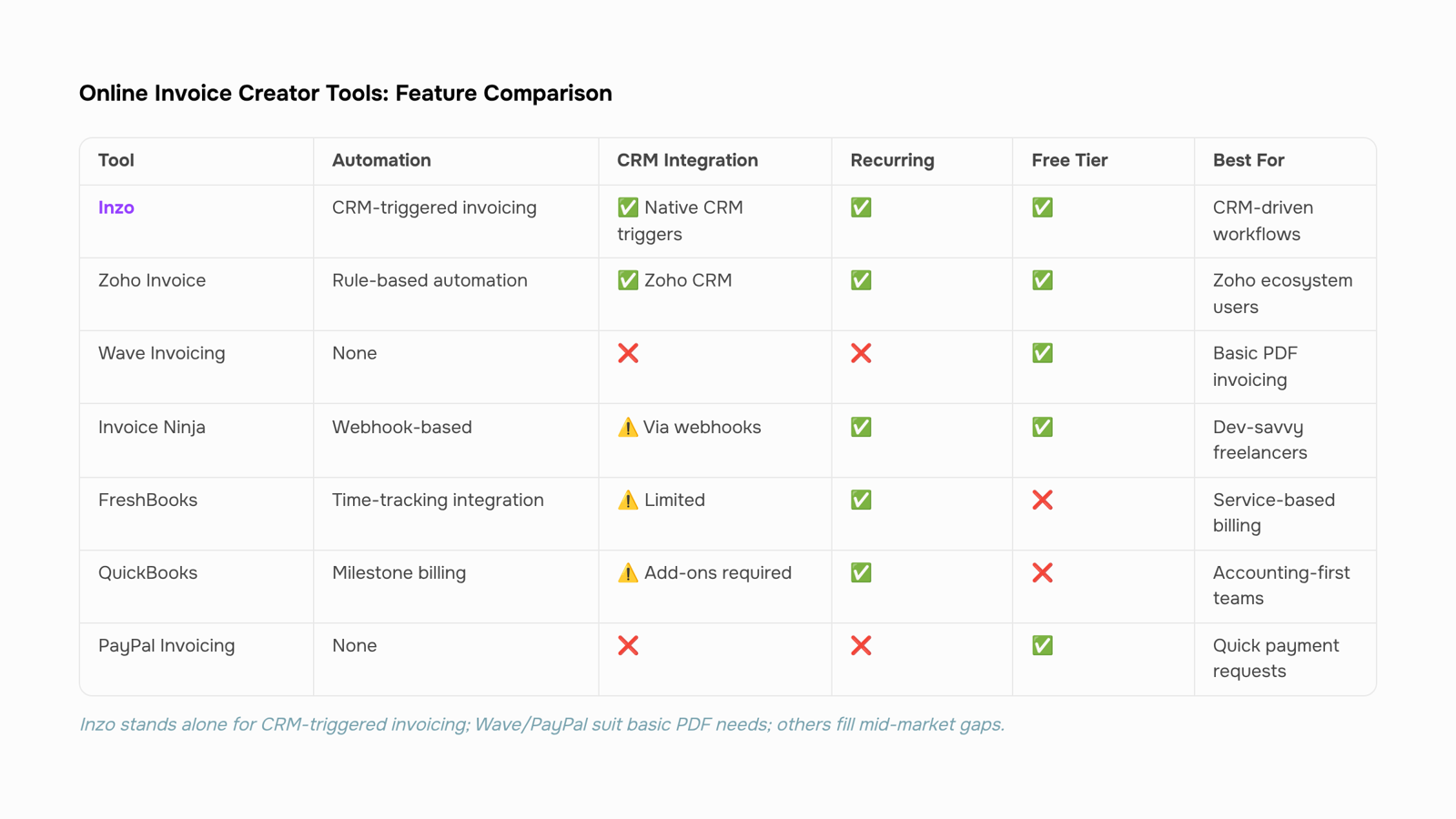Screen dimensions: 1456x819
Task: Click the Milestone billing cell
Action: (x=399, y=572)
